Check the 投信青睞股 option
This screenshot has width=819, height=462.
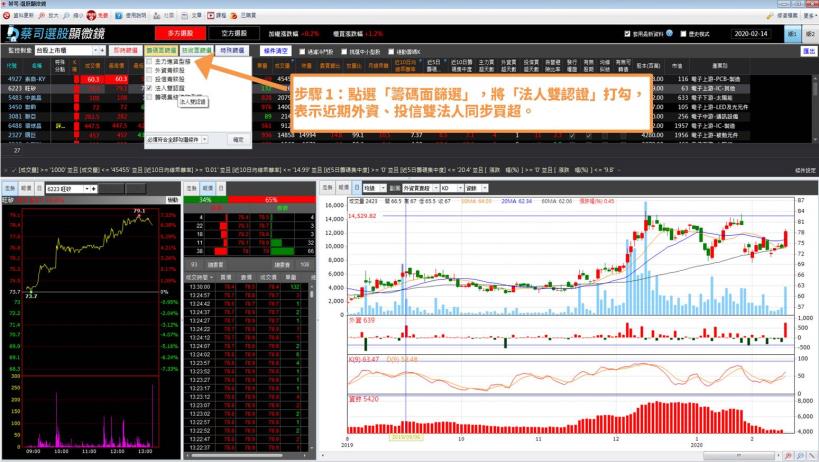(149, 79)
